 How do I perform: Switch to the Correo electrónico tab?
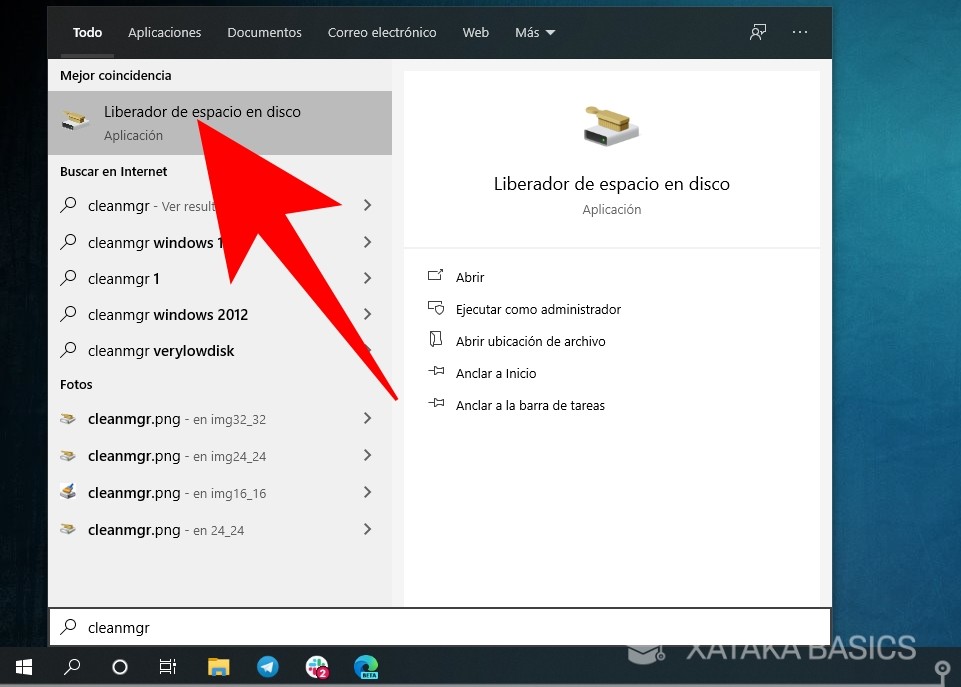click(x=382, y=32)
